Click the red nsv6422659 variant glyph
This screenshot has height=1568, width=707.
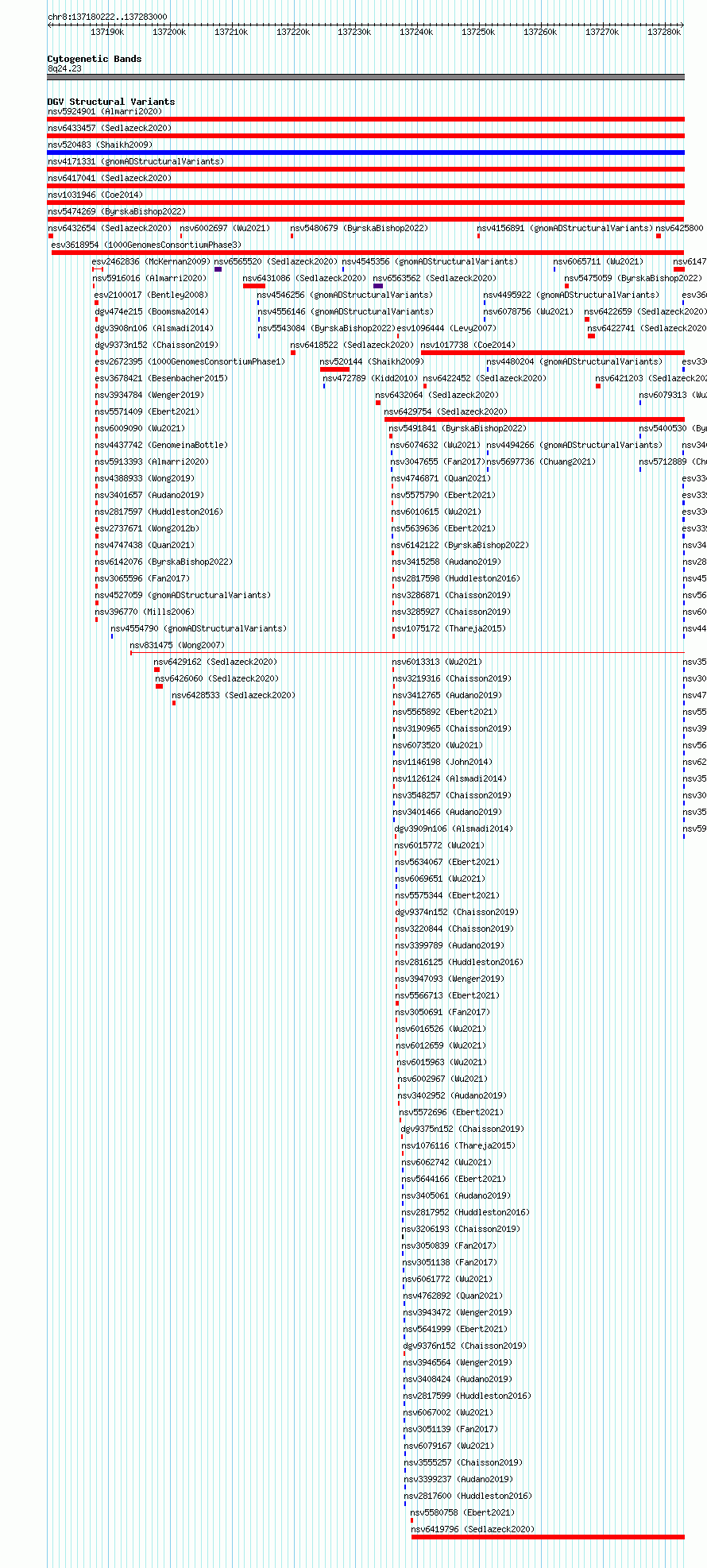tap(587, 319)
